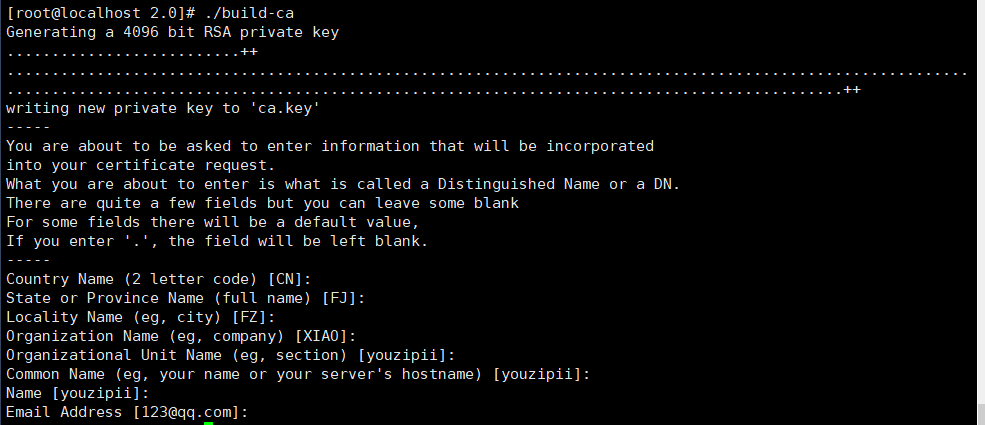Click the empty scrollbar track above the thumb
This screenshot has width=985, height=425.
[981, 201]
